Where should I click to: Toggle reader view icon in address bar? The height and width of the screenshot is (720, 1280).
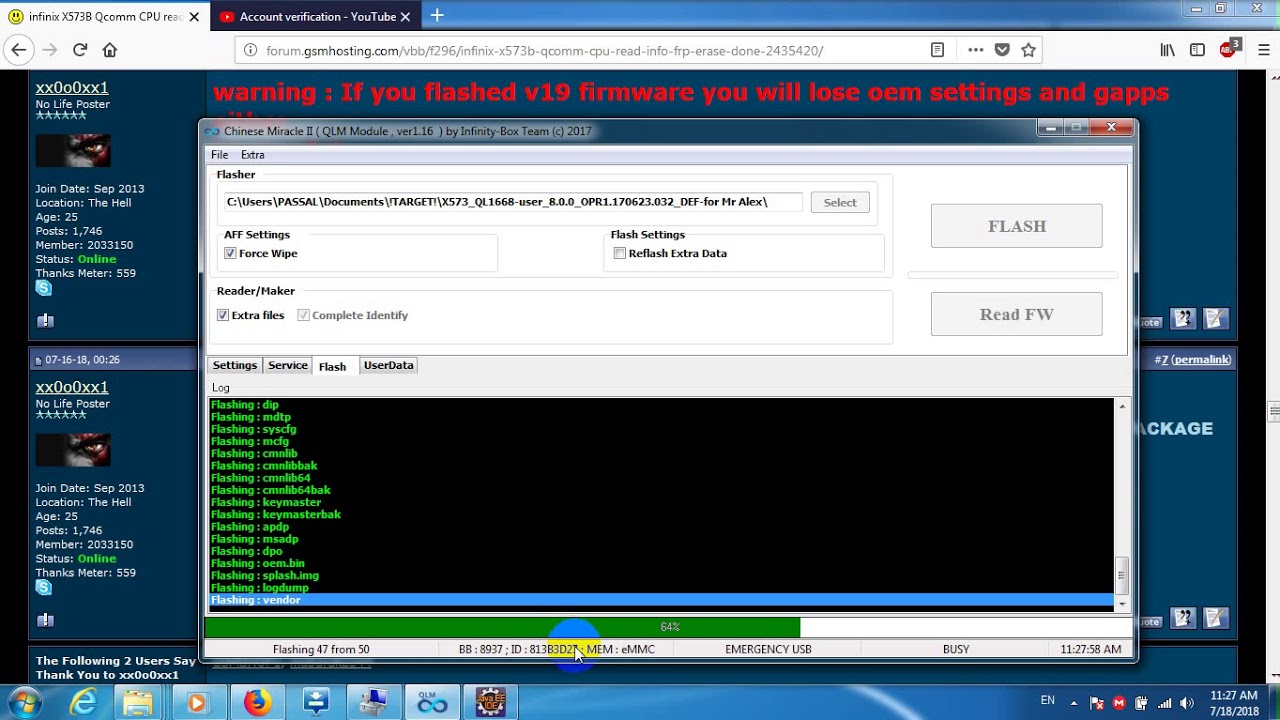click(937, 50)
